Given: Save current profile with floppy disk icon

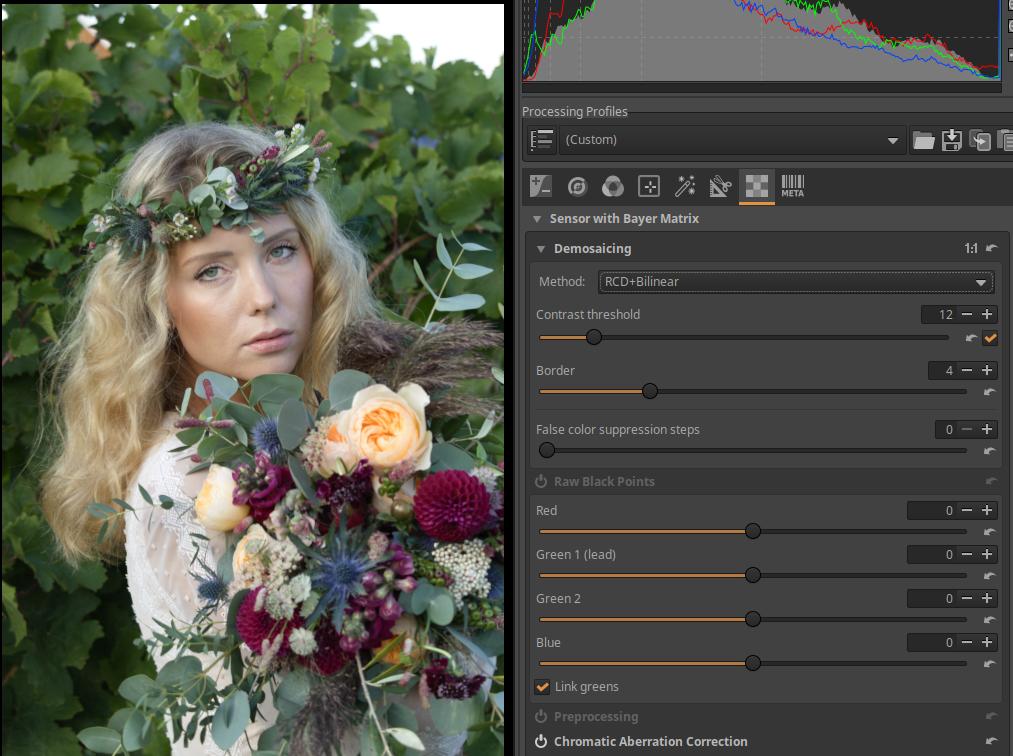Looking at the screenshot, I should 952,141.
